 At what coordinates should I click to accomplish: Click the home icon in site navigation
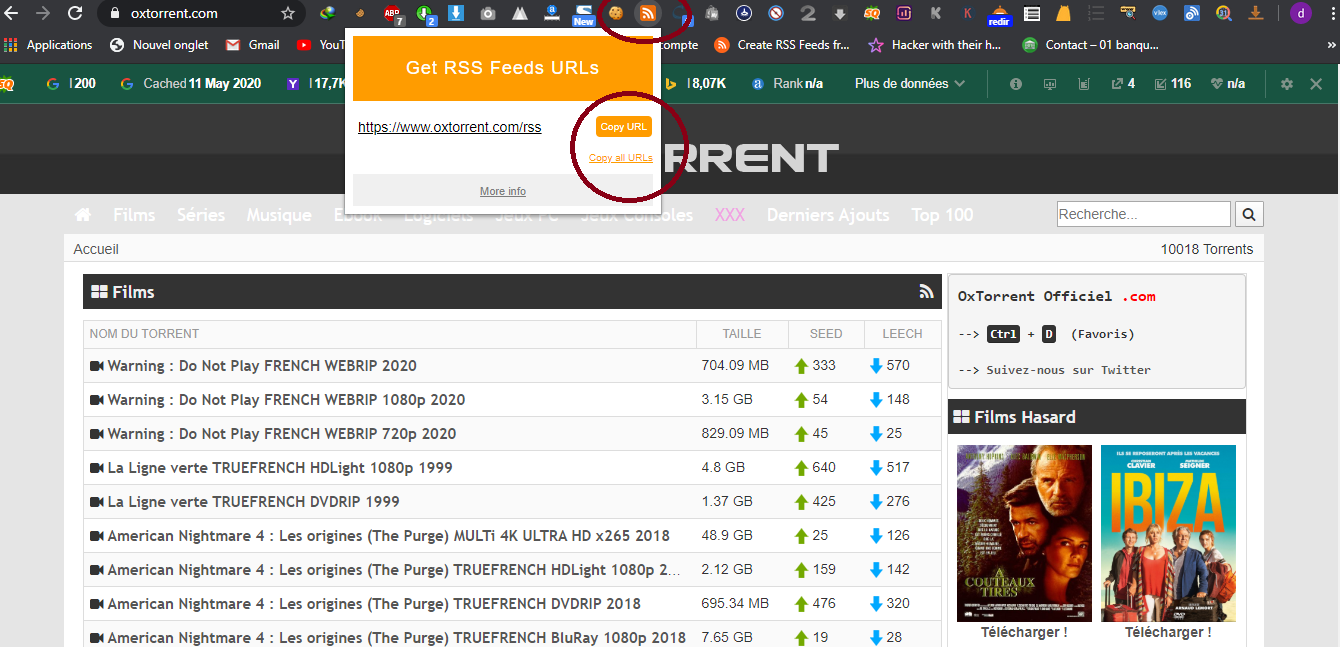83,215
